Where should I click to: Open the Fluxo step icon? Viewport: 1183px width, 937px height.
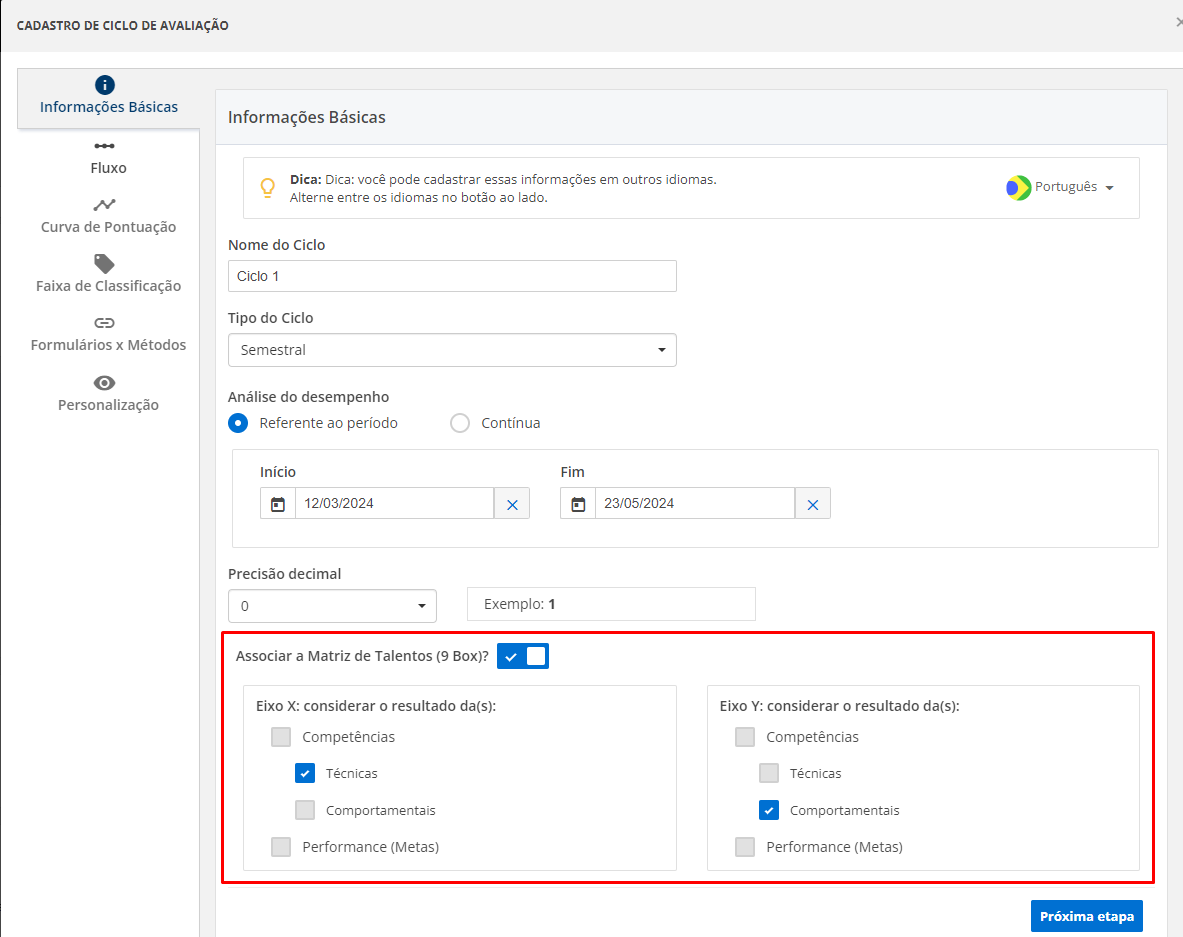(x=104, y=146)
